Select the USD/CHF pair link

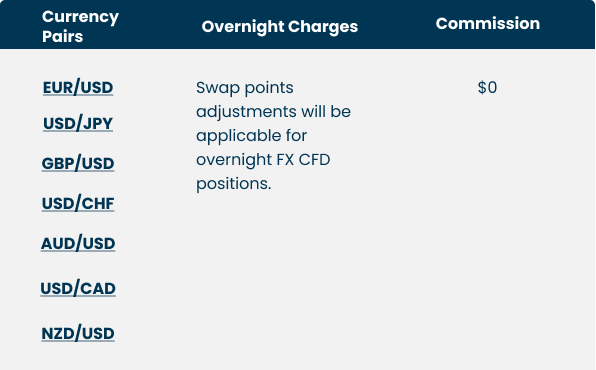click(78, 203)
